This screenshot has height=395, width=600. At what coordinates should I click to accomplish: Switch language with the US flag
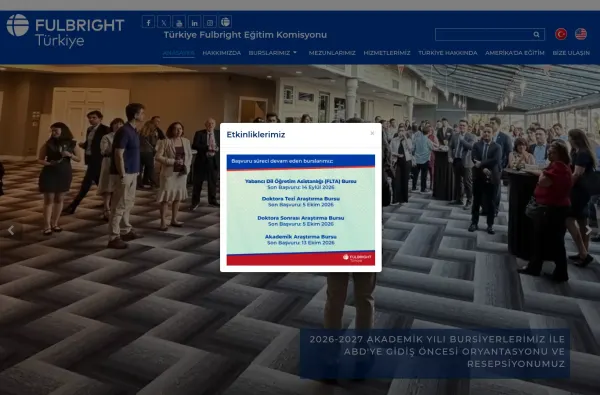[x=581, y=34]
